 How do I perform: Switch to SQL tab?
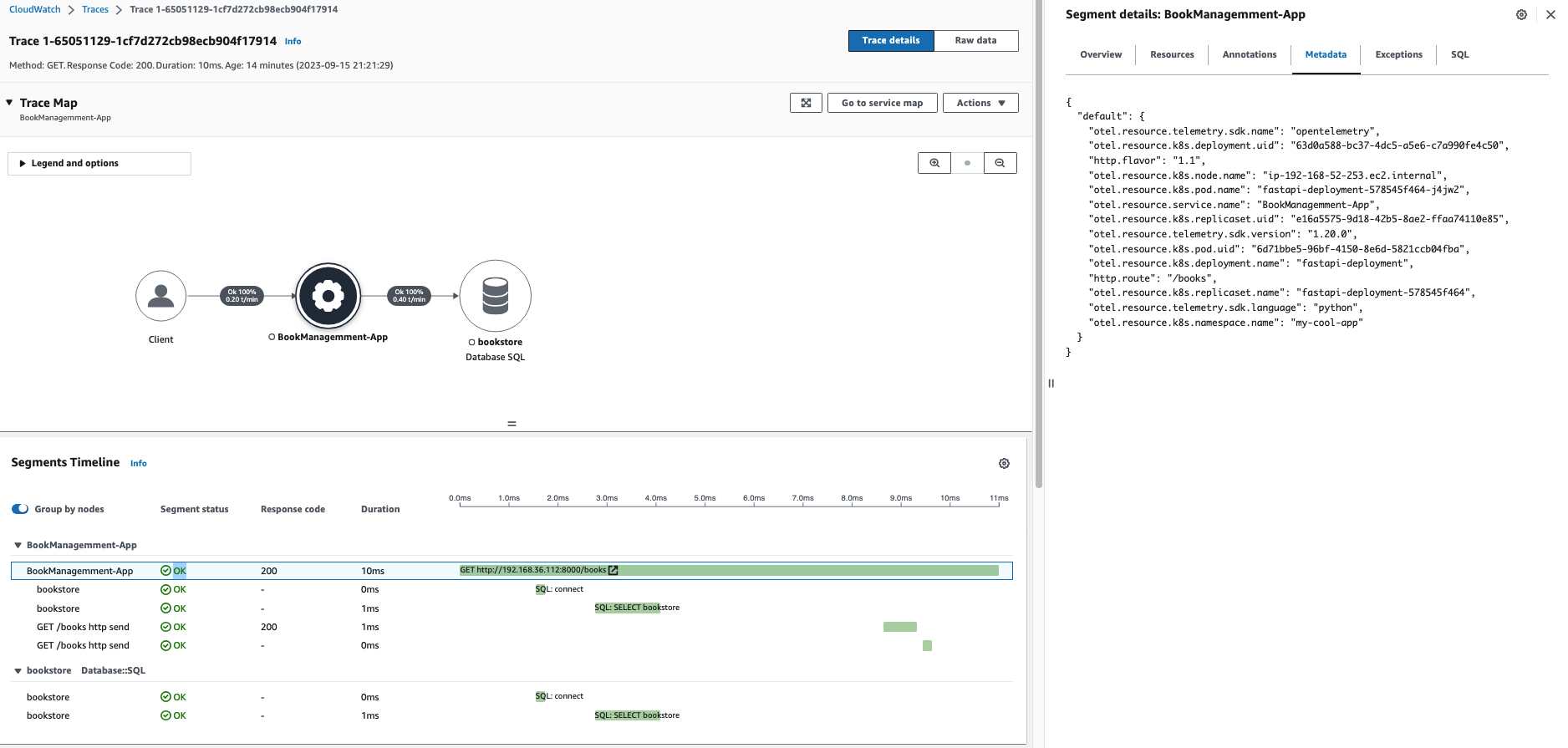coord(1459,54)
